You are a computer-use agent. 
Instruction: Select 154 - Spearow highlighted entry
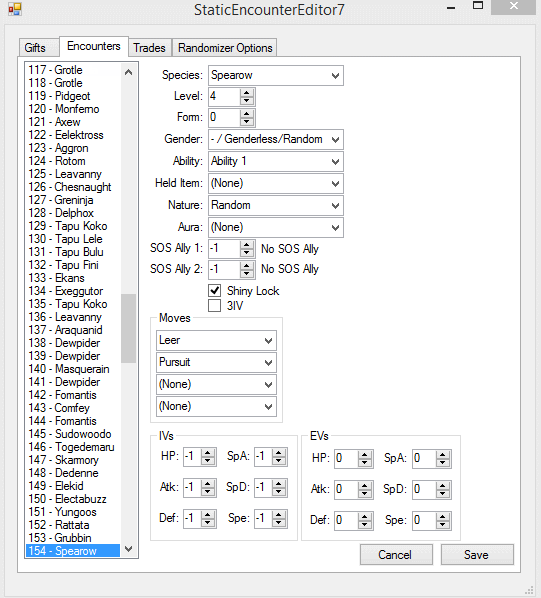73,551
